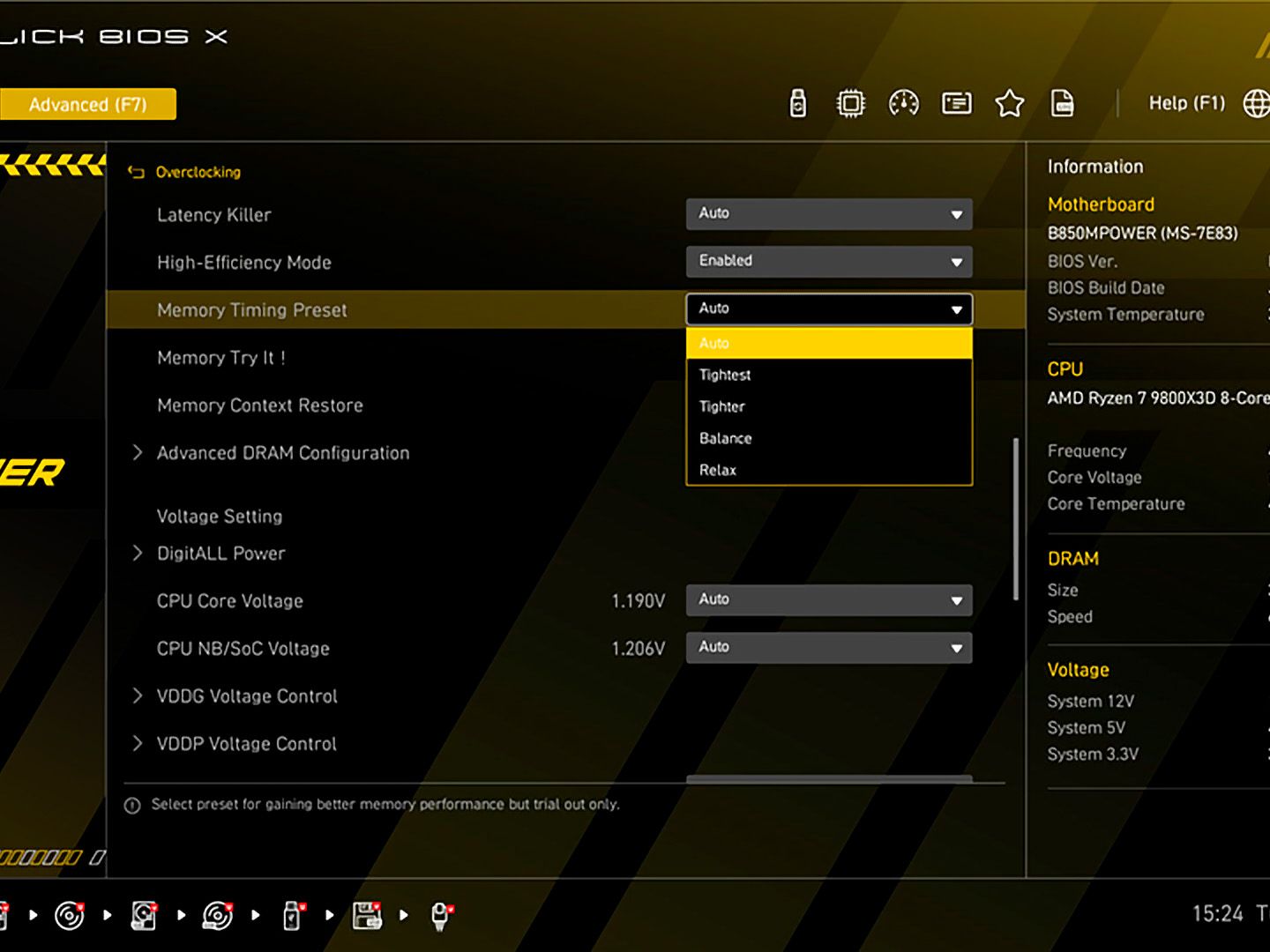Choose Auto in the preset list
The image size is (1270, 952).
pyautogui.click(x=829, y=343)
